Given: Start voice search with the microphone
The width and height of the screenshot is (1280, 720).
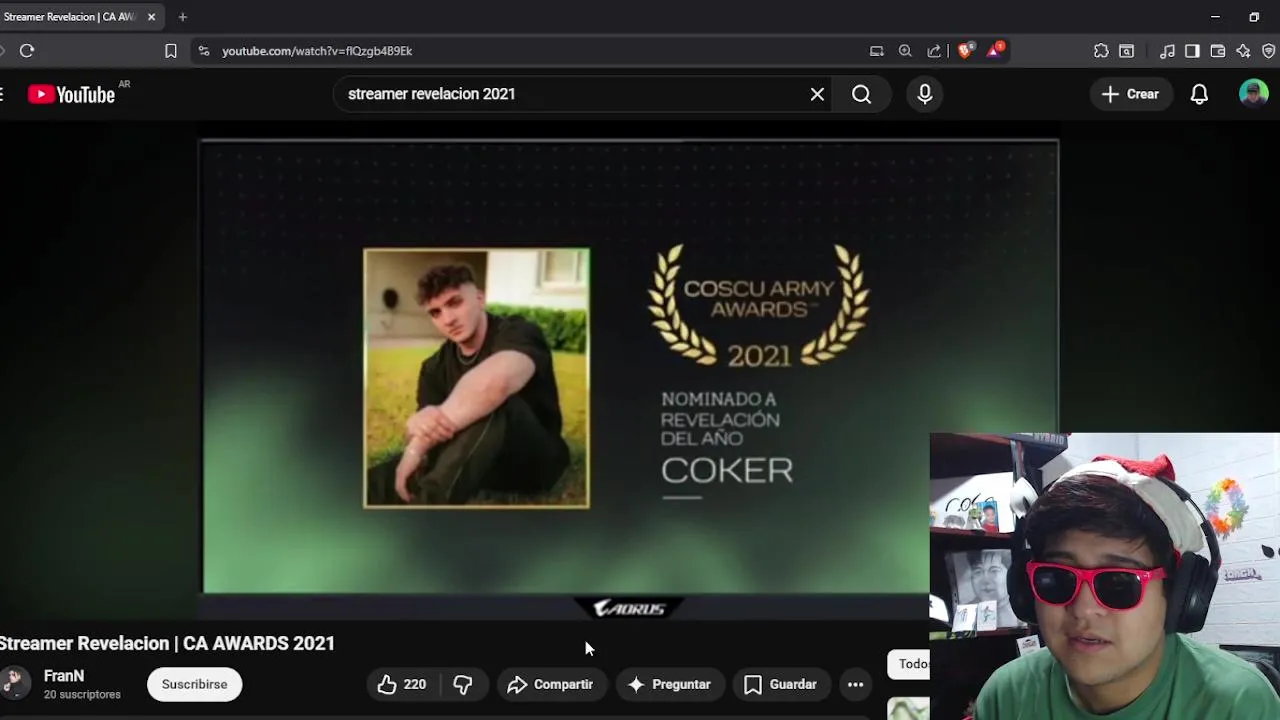Looking at the screenshot, I should (x=925, y=94).
